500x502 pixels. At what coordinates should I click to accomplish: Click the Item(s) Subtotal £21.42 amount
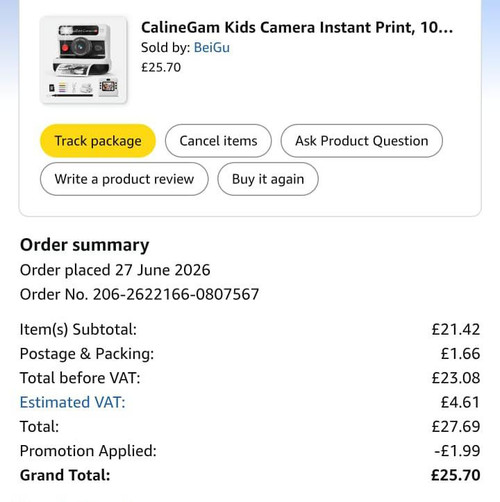(456, 329)
